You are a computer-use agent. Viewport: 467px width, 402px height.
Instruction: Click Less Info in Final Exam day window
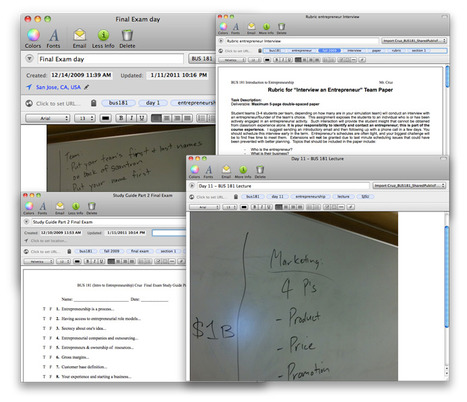103,38
